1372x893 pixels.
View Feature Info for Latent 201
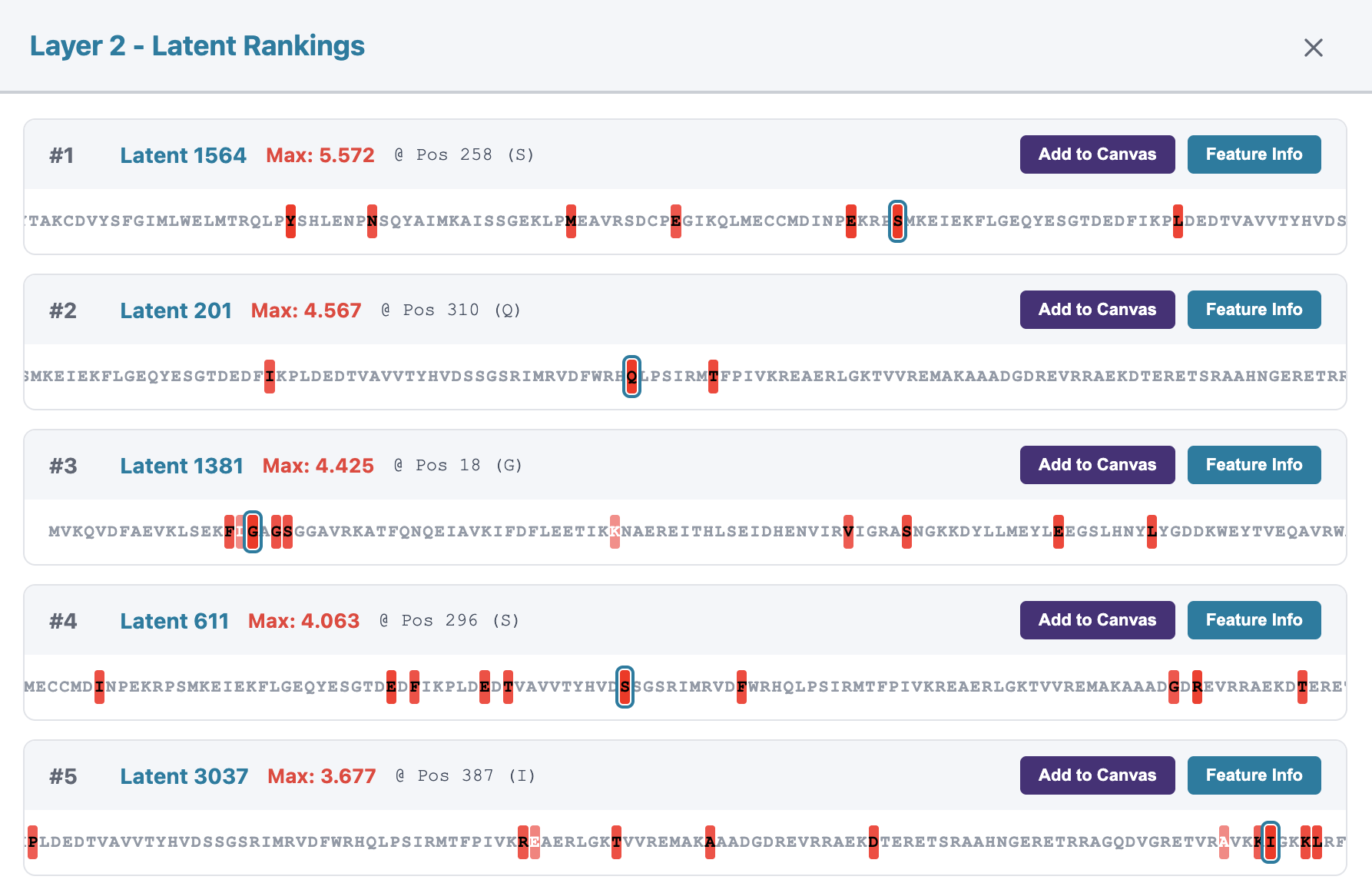1254,310
